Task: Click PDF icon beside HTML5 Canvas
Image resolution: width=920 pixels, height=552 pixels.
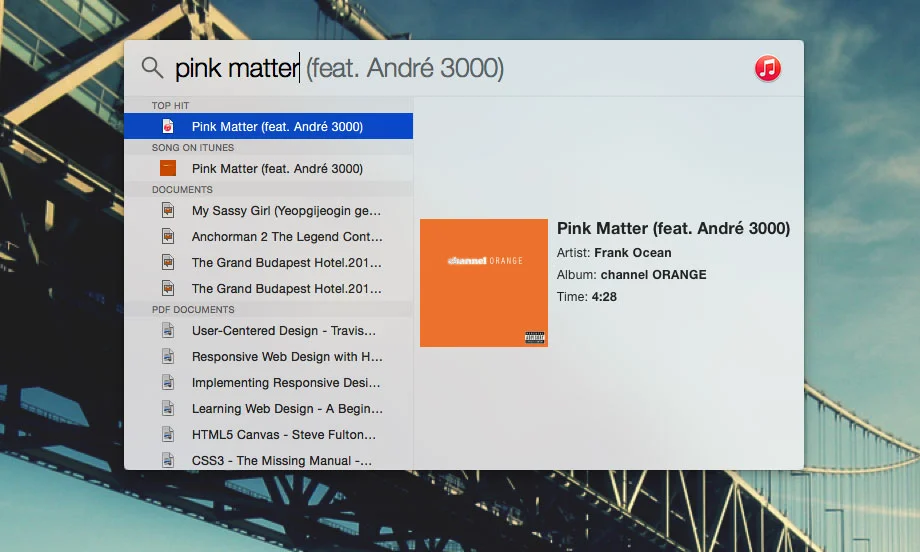Action: coord(168,434)
